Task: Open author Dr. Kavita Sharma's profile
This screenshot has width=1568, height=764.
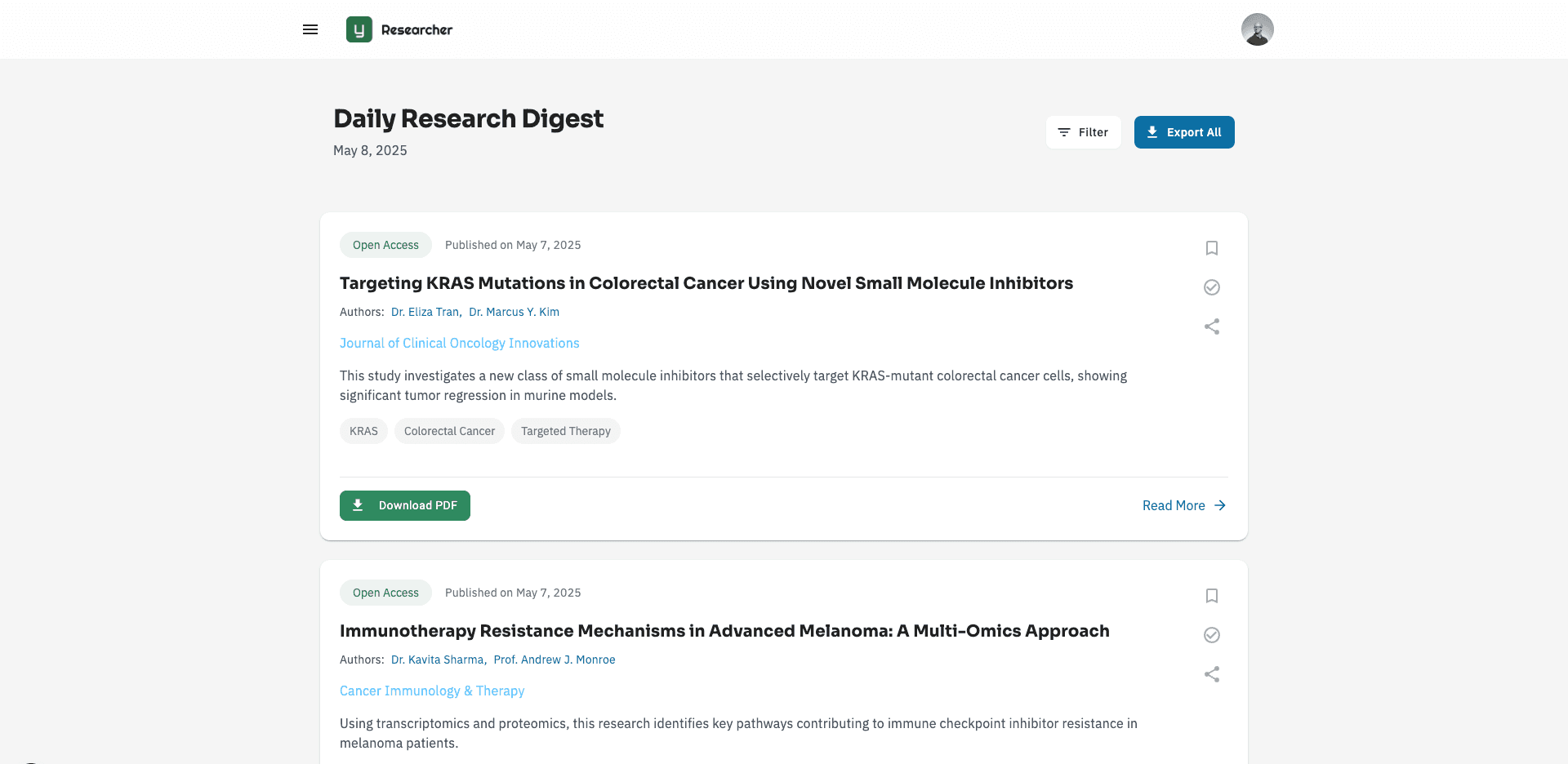Action: (439, 660)
